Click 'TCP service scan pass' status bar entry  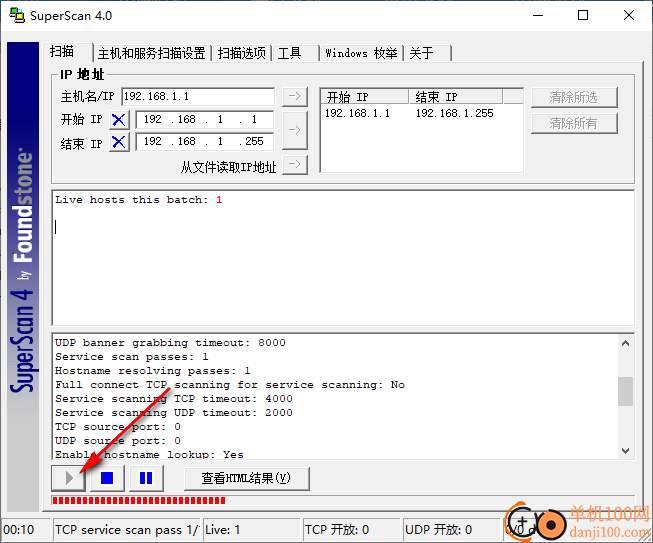pos(127,530)
